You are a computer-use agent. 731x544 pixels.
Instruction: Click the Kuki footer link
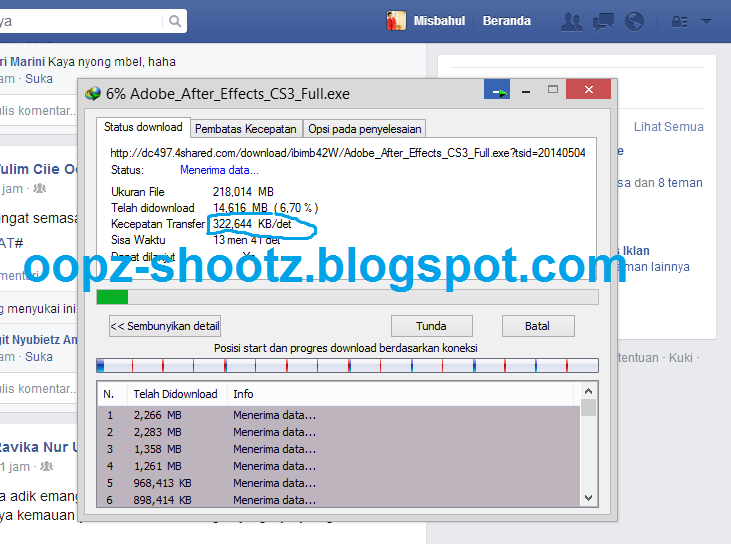(x=681, y=358)
